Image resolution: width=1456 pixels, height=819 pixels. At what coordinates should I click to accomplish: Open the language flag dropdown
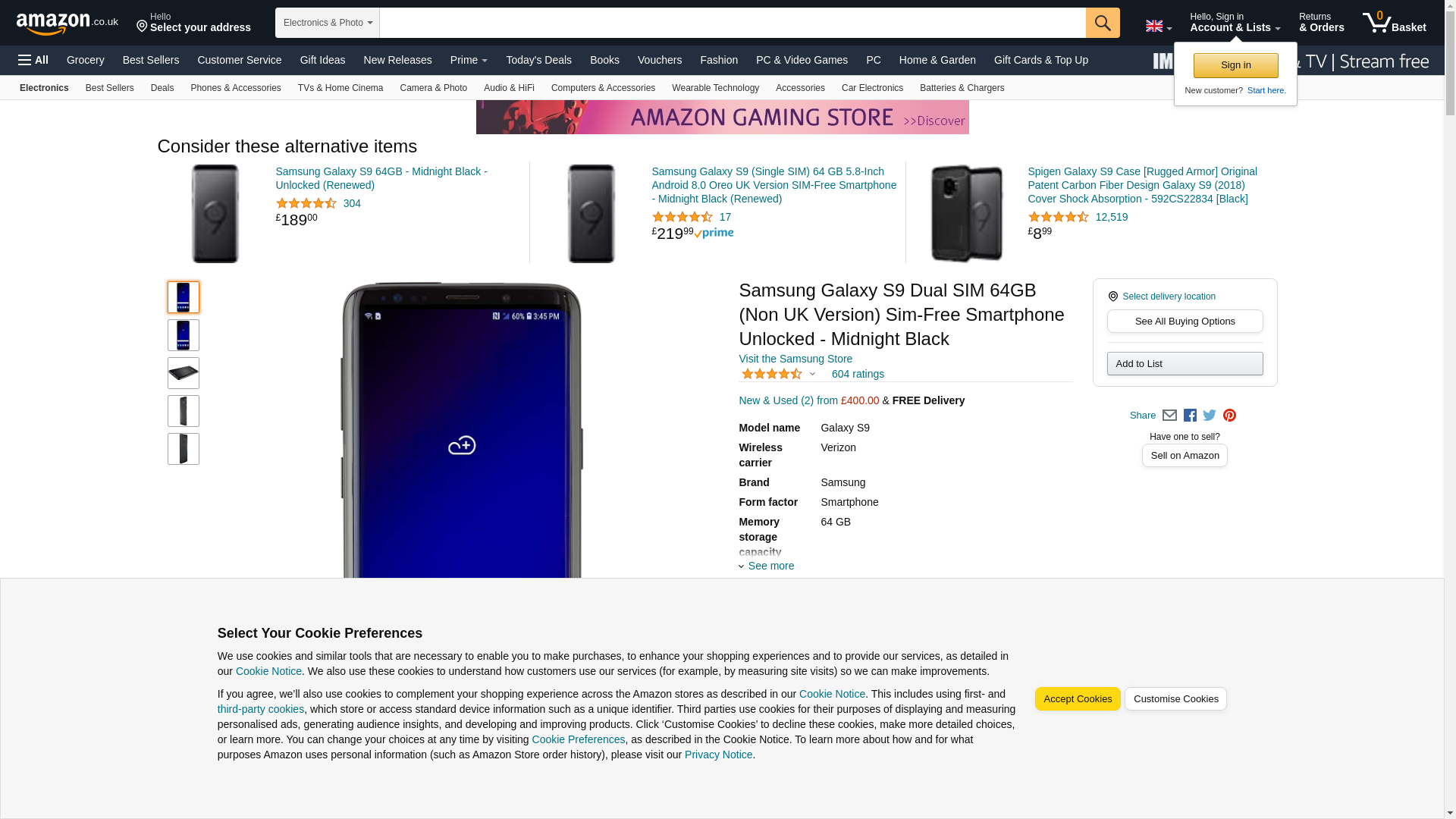tap(1158, 27)
